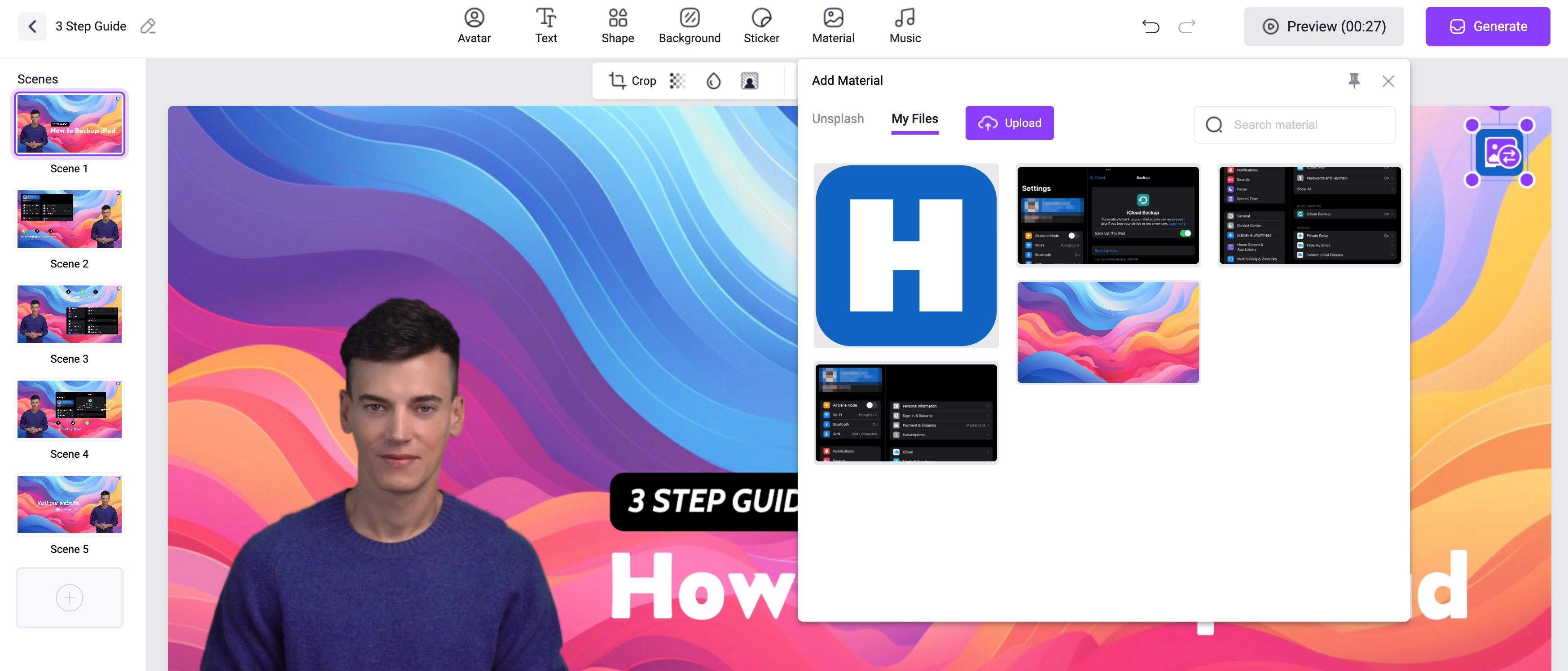
Task: Select the Airplane Mode settings screenshot
Action: pyautogui.click(x=906, y=412)
